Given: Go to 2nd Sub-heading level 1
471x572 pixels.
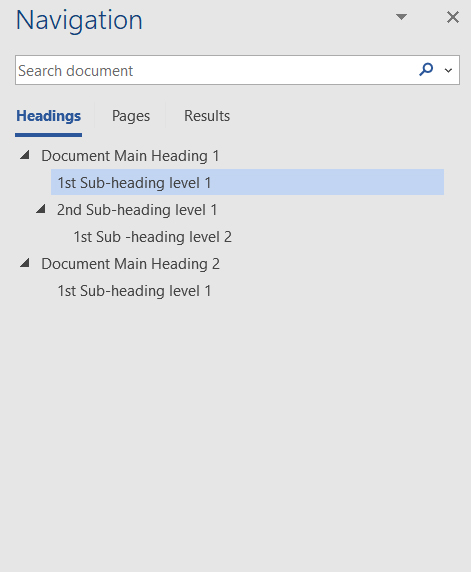Looking at the screenshot, I should pos(137,210).
